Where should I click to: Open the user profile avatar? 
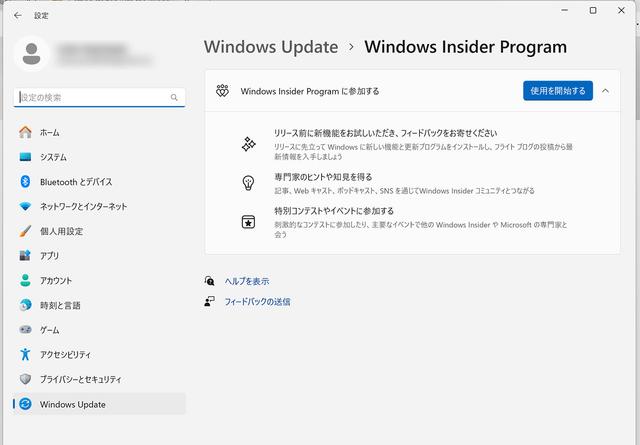[31, 54]
